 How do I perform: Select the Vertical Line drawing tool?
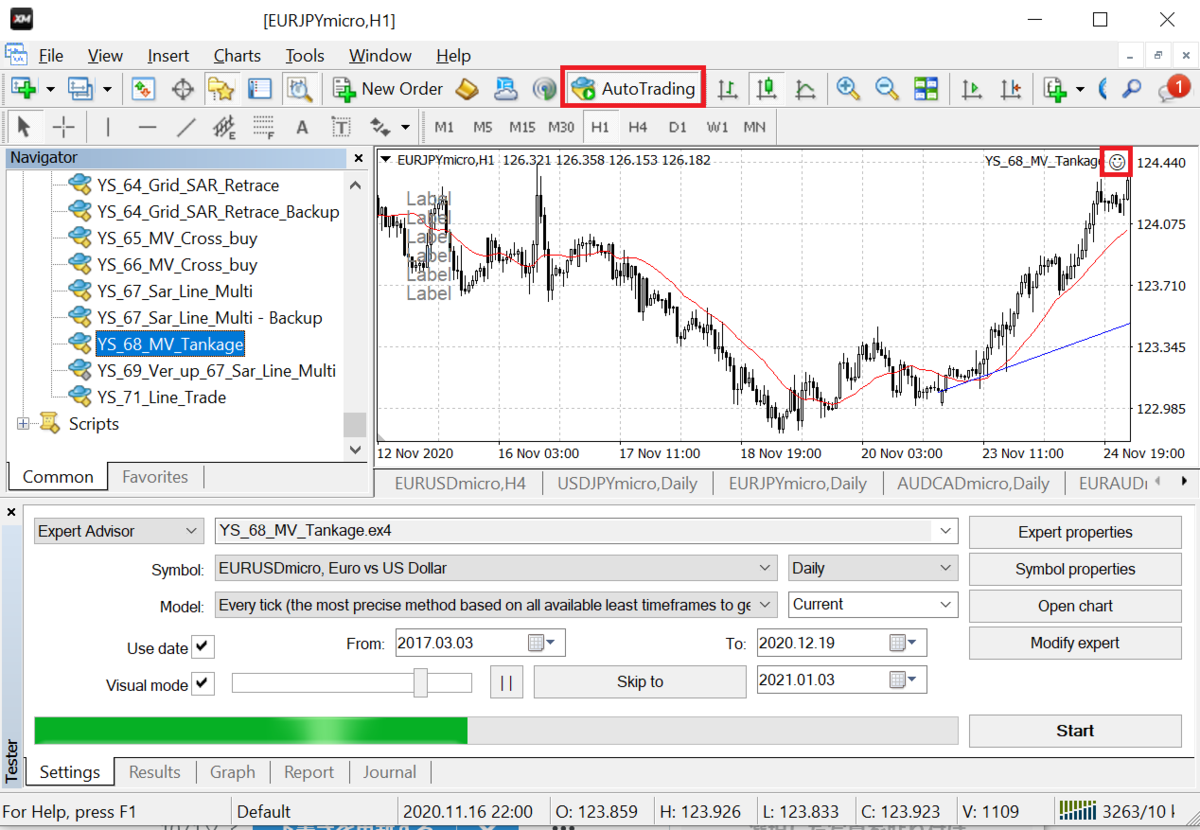point(107,127)
